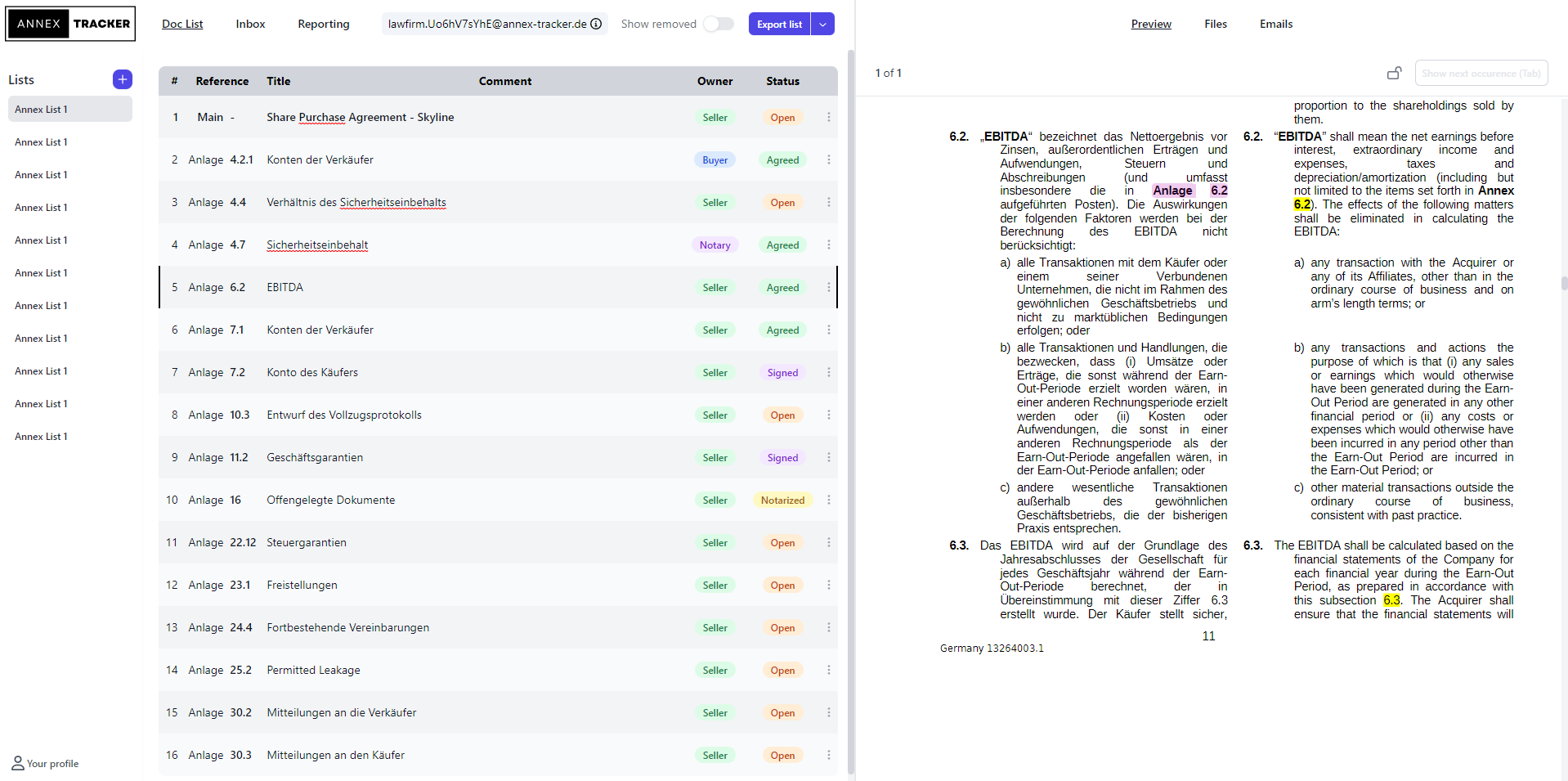Open three-dot menu for Permitted Leakage row
Viewport: 1568px width, 781px height.
point(828,671)
